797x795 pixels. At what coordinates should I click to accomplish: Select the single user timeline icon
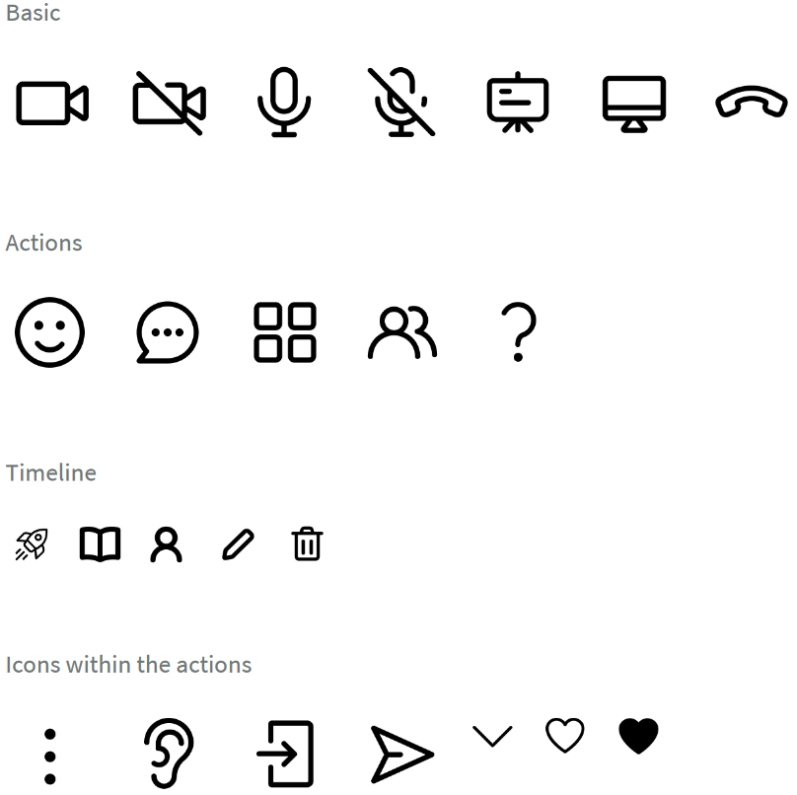166,544
